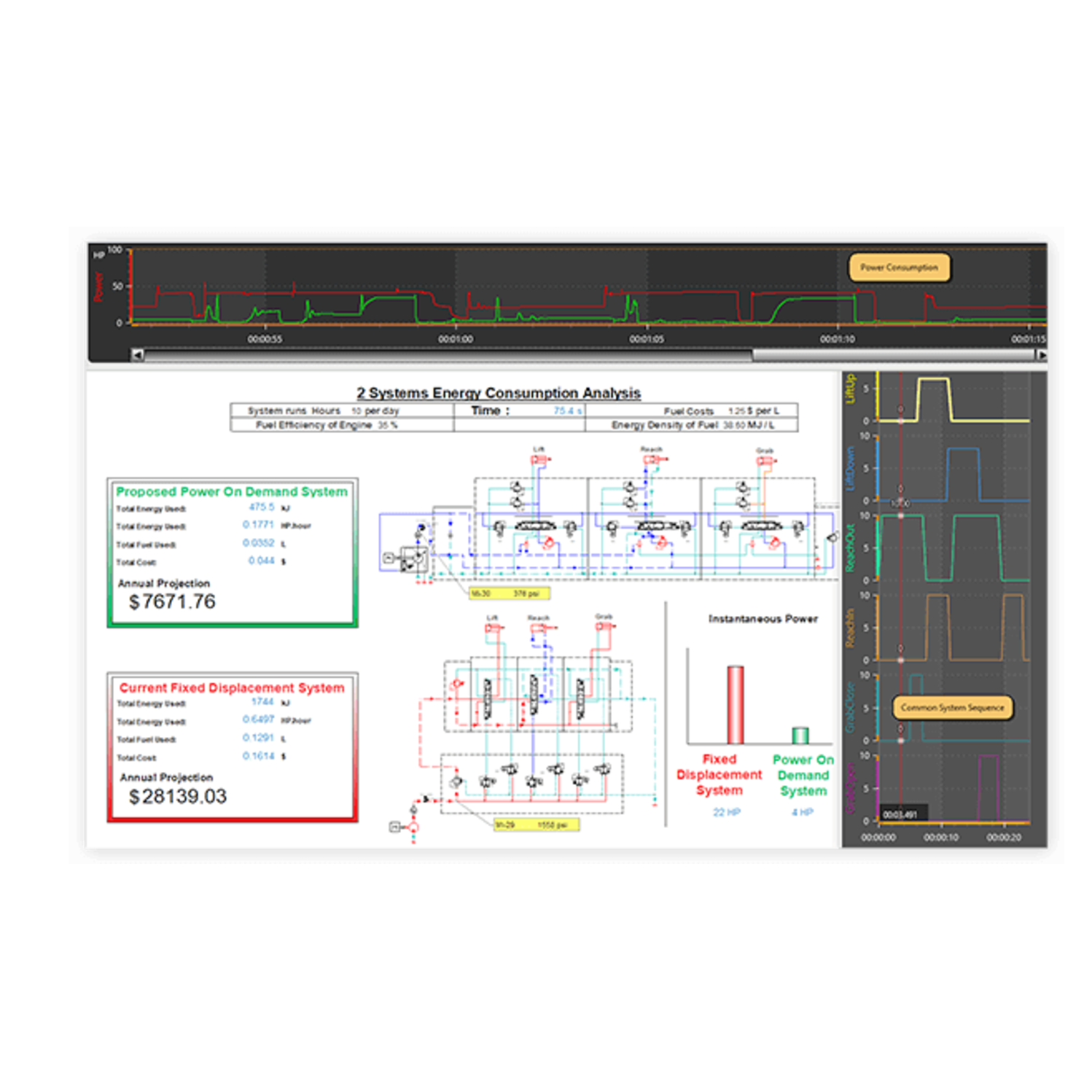Click the left scroll arrow under the power chart
The height and width of the screenshot is (1092, 1092).
pyautogui.click(x=138, y=355)
